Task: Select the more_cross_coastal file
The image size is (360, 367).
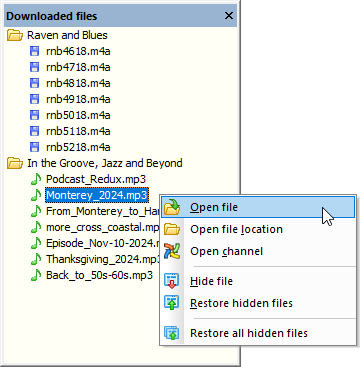Action: point(103,227)
